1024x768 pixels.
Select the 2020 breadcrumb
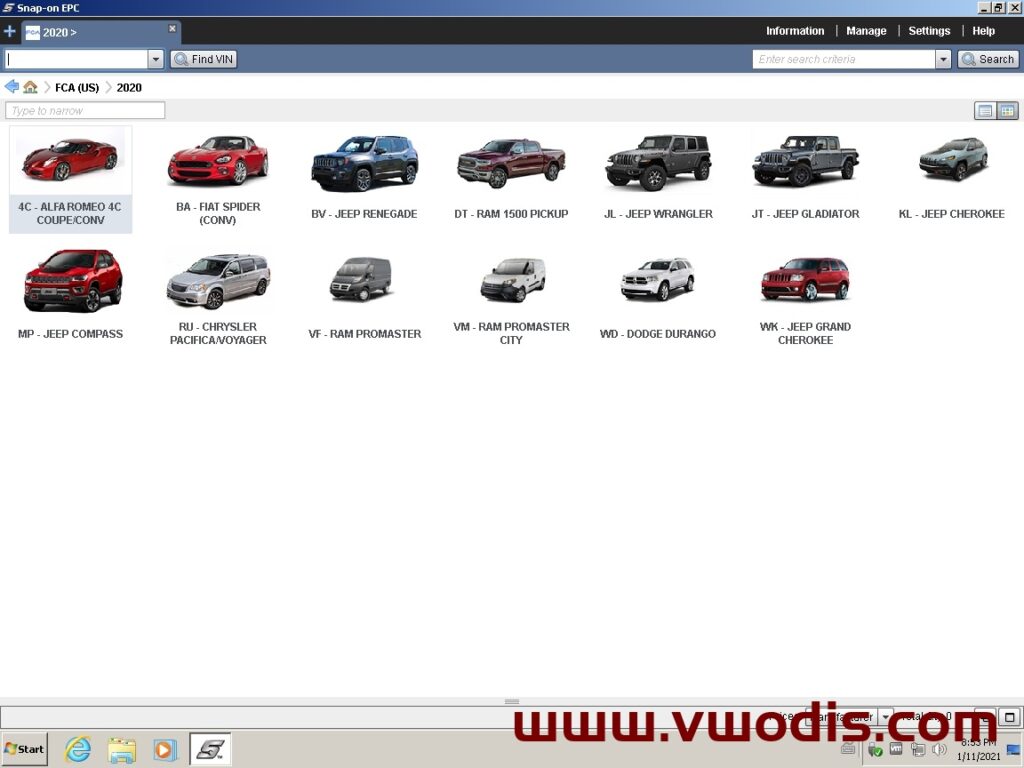(x=129, y=88)
